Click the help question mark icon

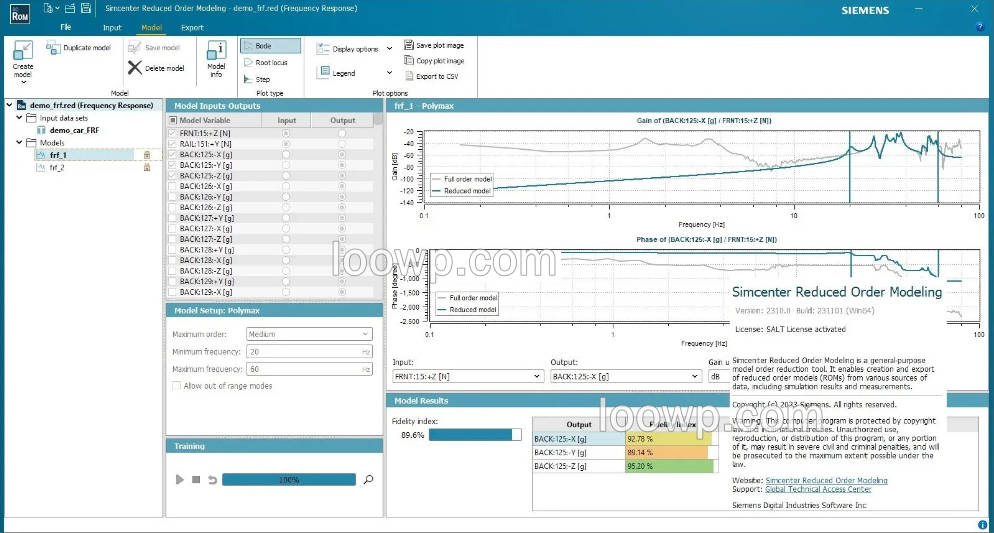pyautogui.click(x=980, y=27)
